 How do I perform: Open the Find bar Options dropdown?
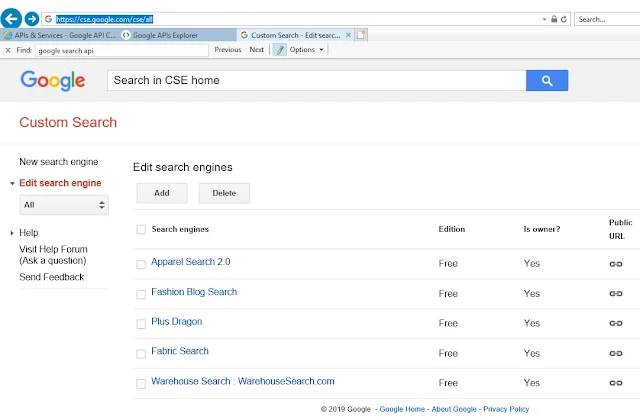pos(307,50)
